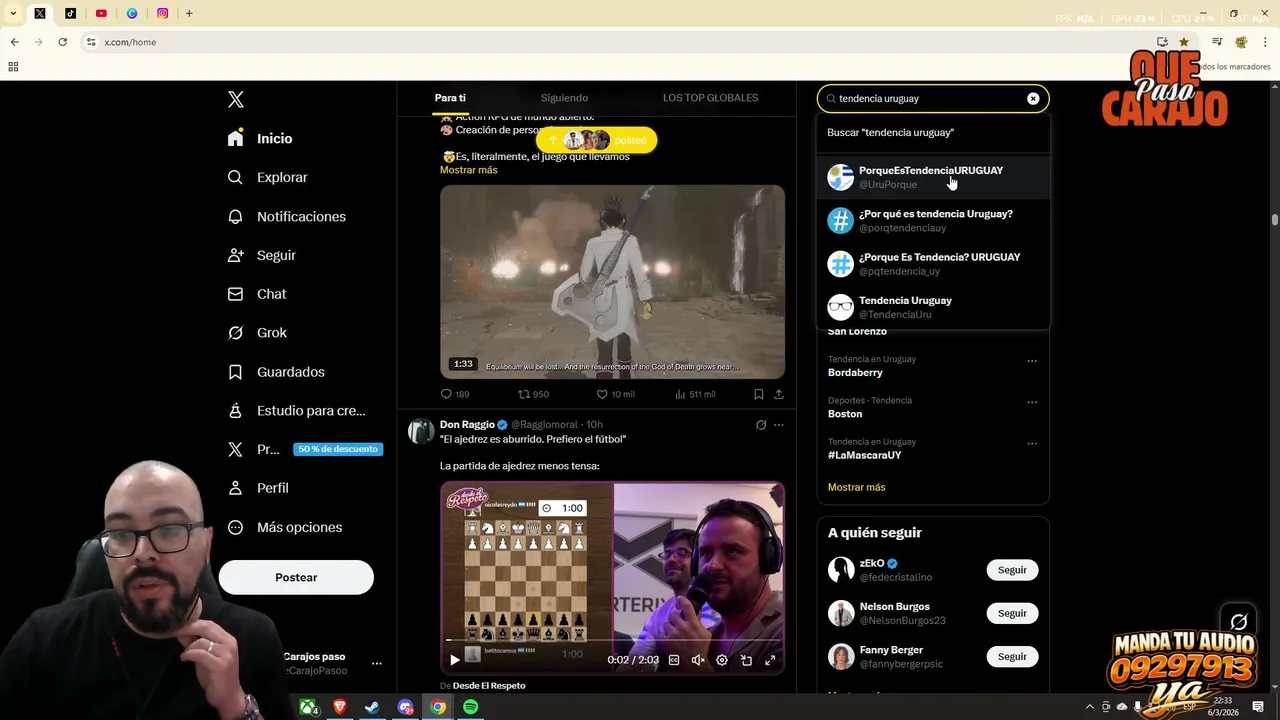Select Buscar "tendencia uruguay" suggestion
The width and height of the screenshot is (1280, 720).
[933, 132]
